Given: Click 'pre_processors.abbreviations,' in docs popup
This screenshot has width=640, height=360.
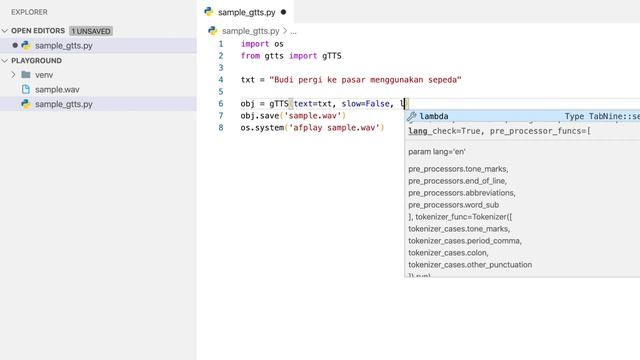Looking at the screenshot, I should 462,193.
